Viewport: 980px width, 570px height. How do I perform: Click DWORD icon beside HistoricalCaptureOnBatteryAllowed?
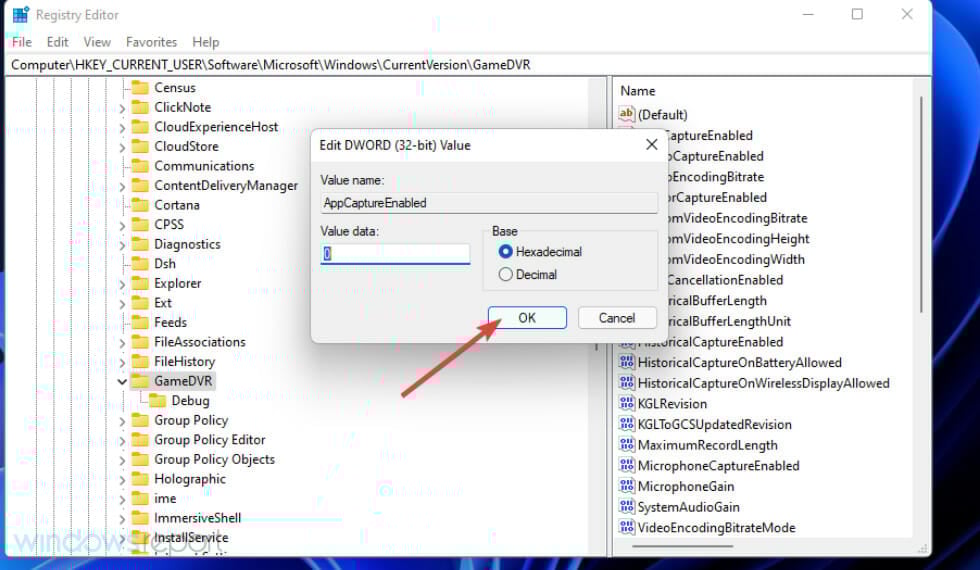pos(626,362)
